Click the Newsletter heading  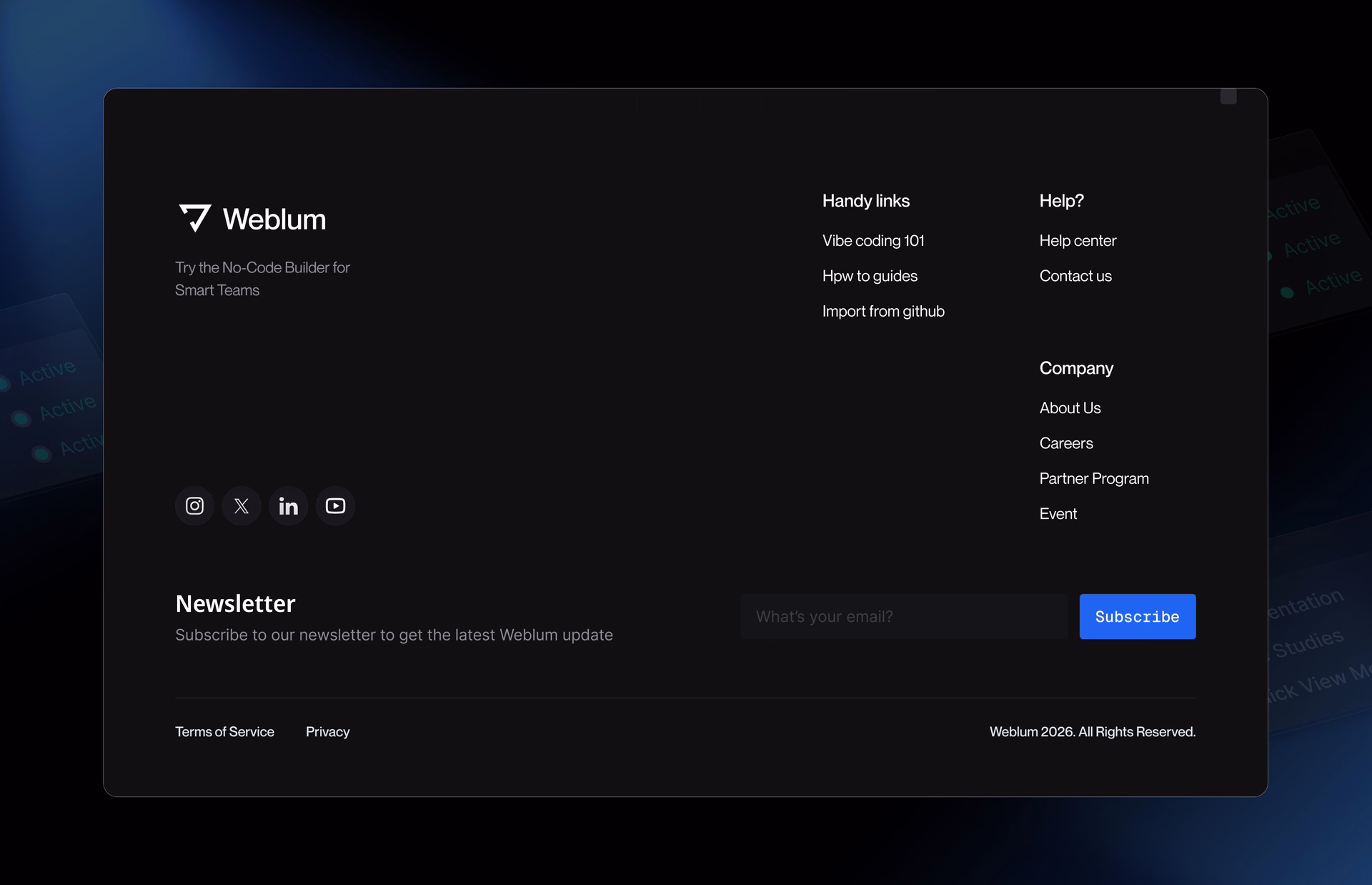[x=235, y=604]
